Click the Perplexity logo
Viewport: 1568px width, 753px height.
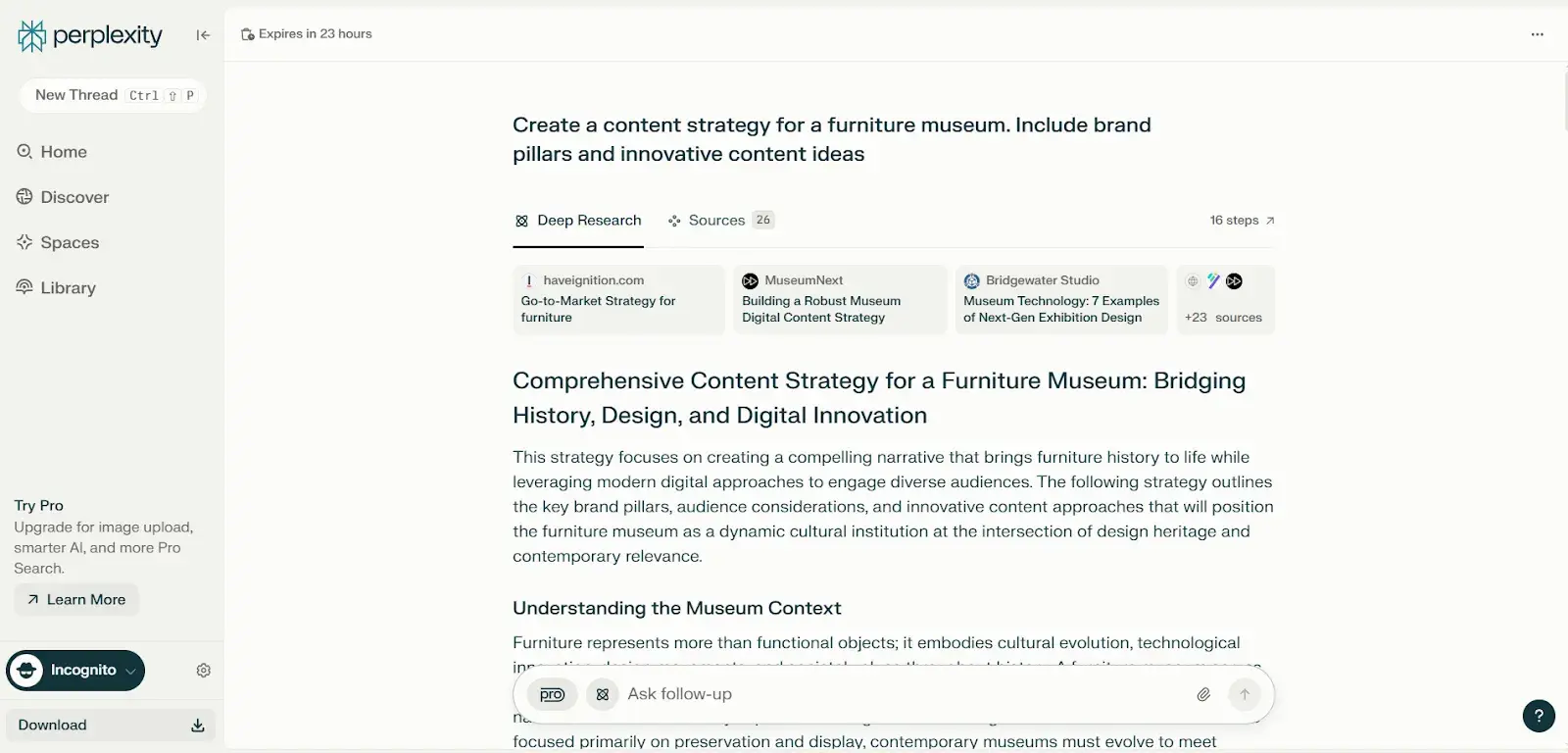(x=90, y=36)
